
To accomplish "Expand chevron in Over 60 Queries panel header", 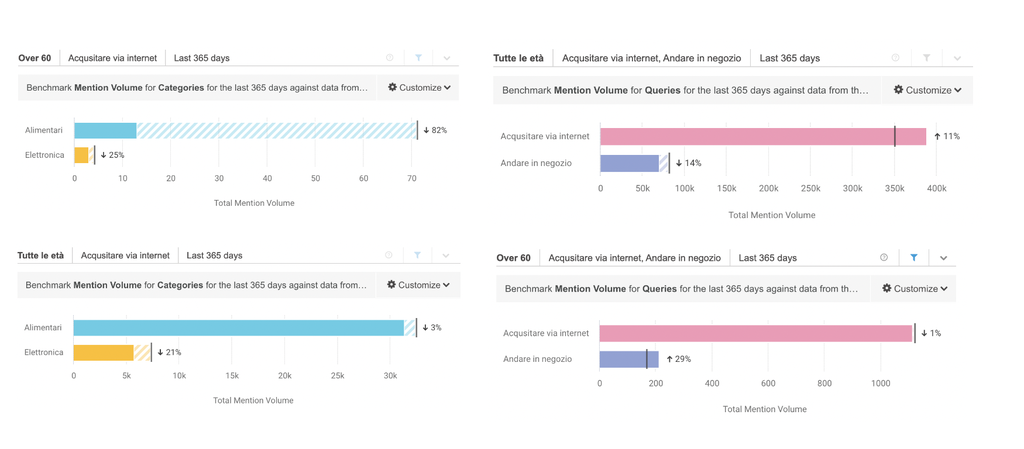I will pos(943,258).
